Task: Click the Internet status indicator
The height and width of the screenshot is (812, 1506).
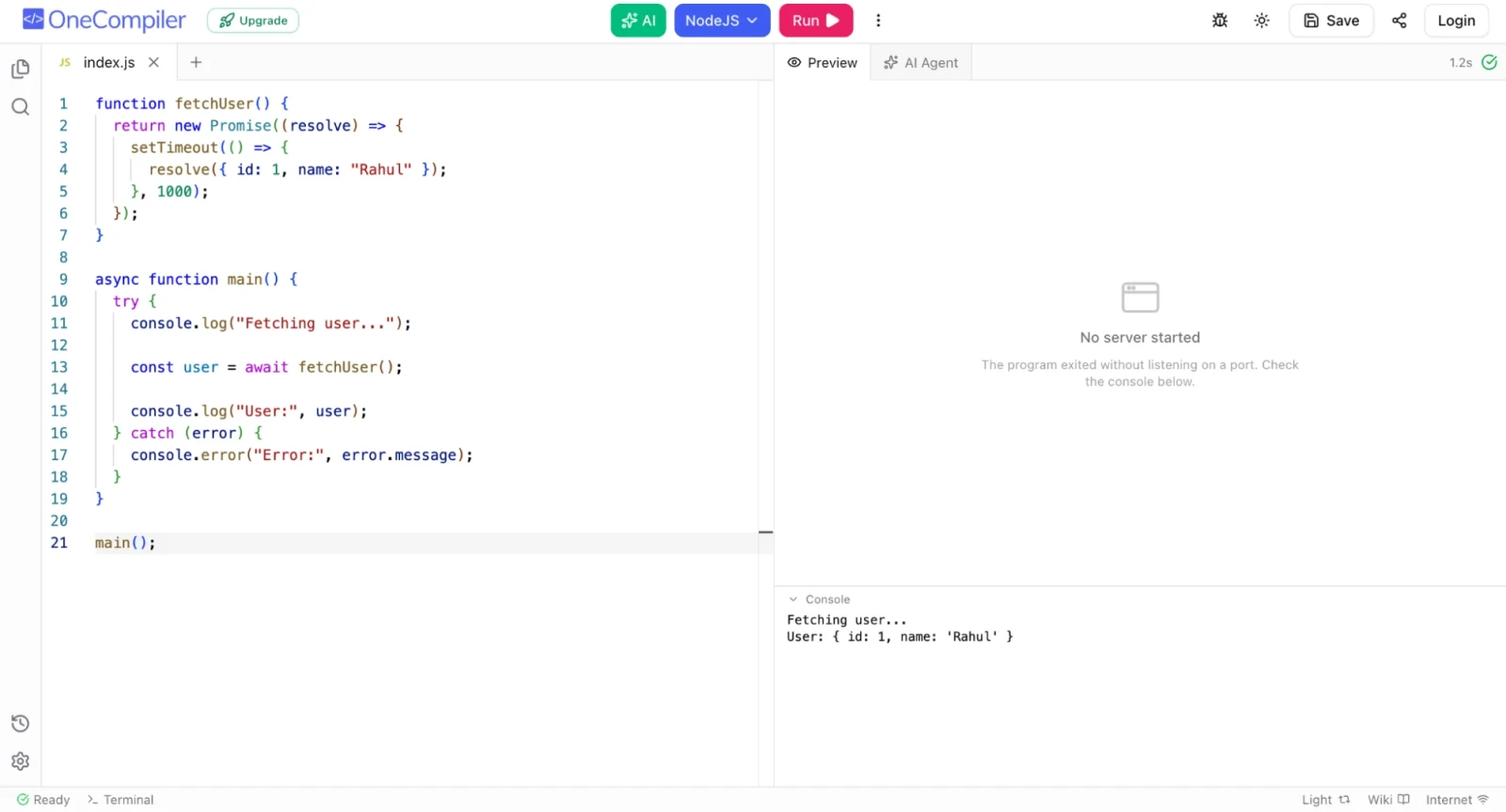Action: click(x=1457, y=800)
